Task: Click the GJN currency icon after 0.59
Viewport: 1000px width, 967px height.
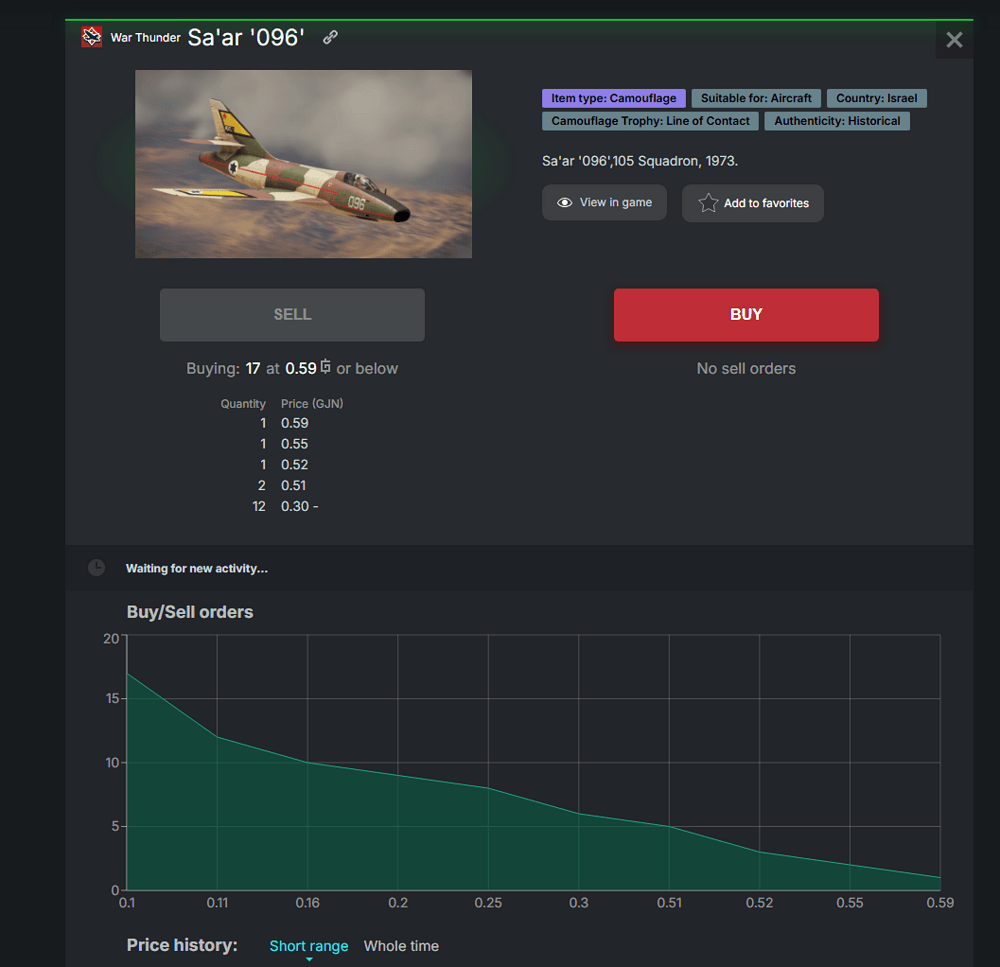Action: (325, 367)
